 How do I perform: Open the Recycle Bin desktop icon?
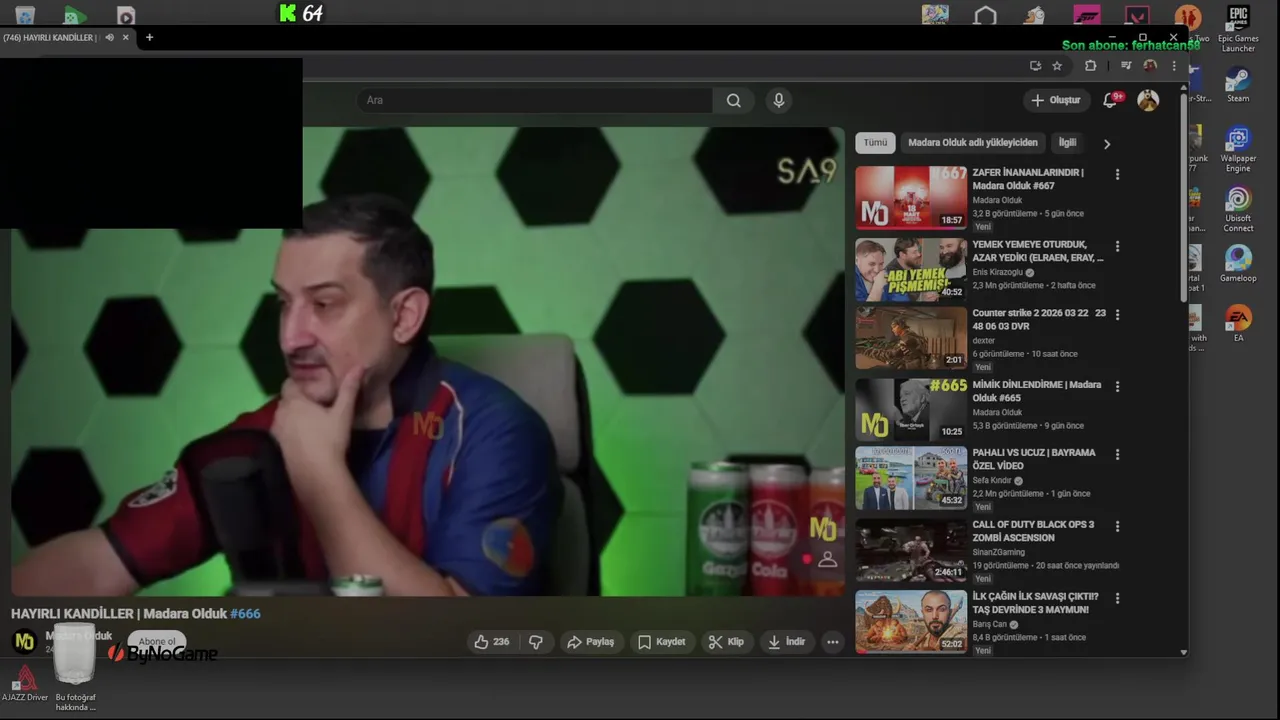pos(25,14)
